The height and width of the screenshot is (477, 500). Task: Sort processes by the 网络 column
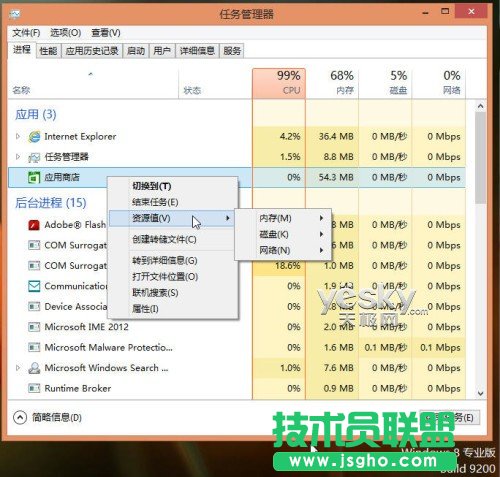coord(439,83)
